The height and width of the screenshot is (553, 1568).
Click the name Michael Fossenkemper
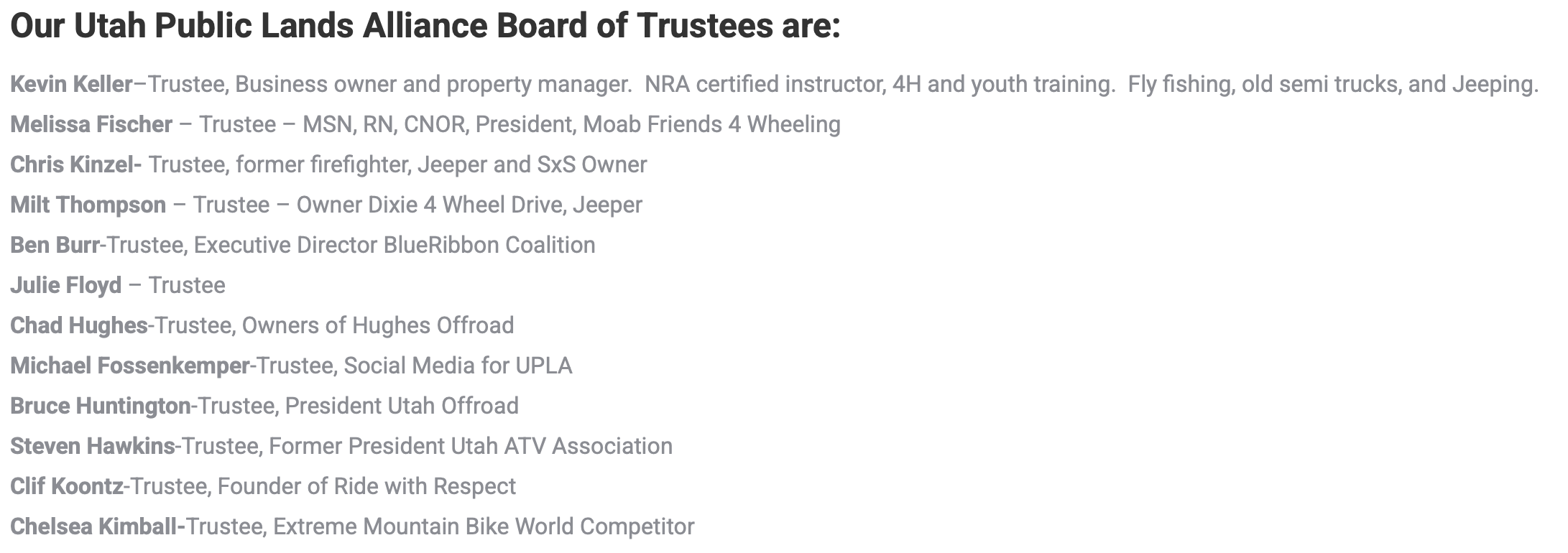click(129, 366)
